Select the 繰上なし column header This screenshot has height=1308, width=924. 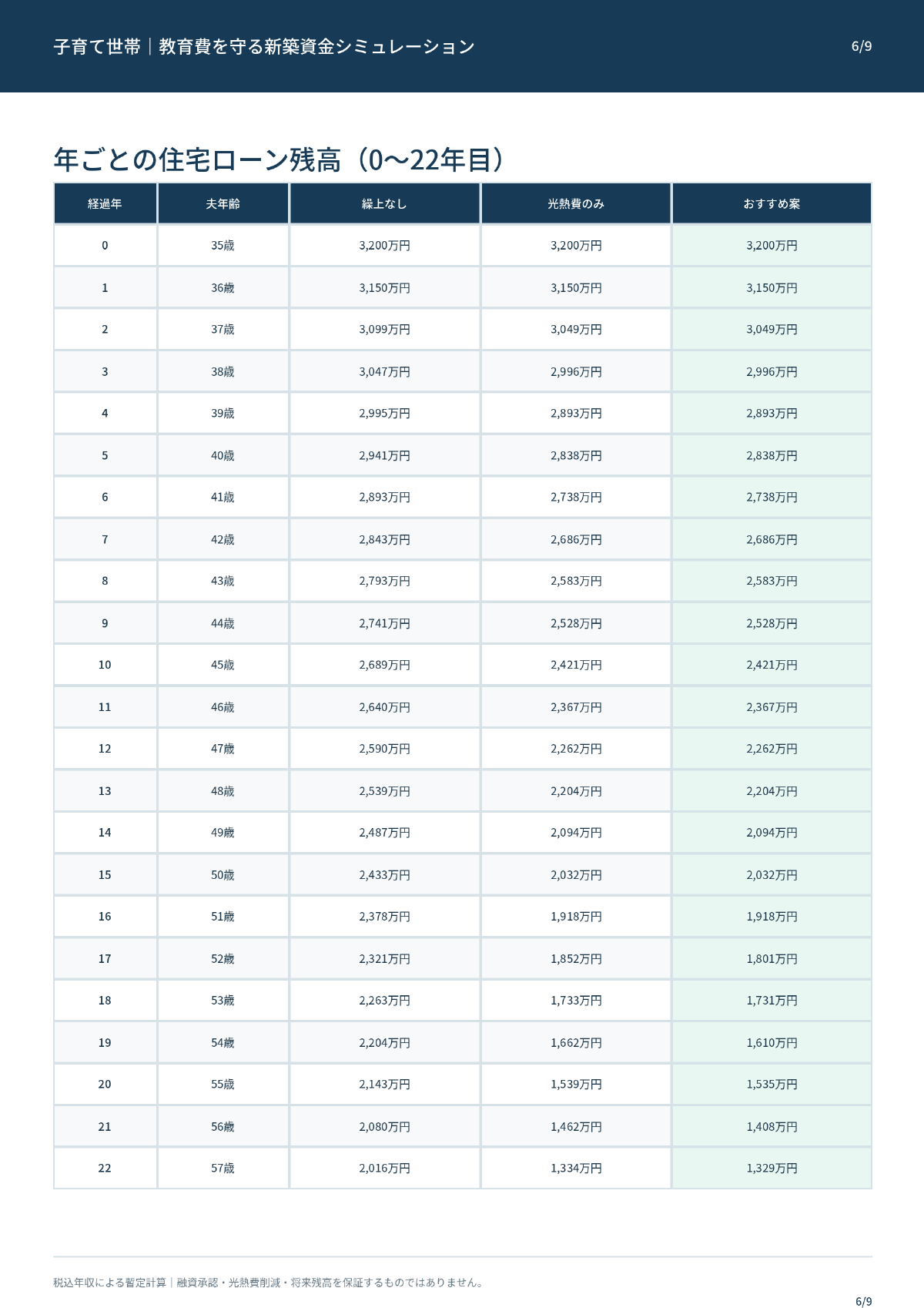[385, 203]
